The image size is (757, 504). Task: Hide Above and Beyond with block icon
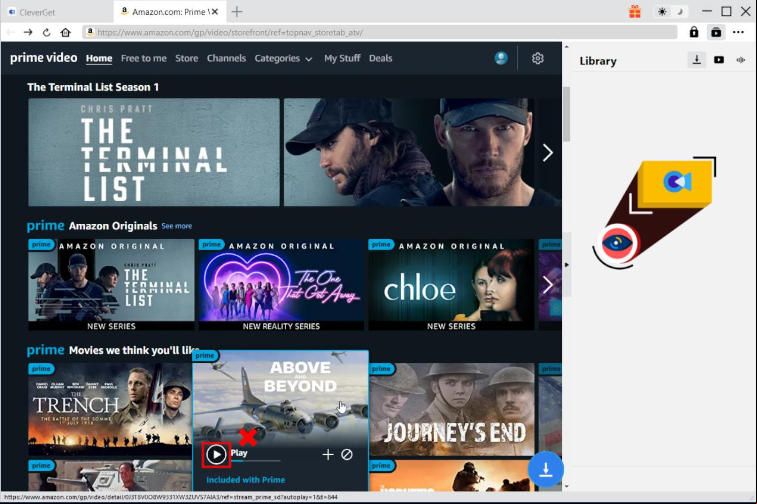pos(347,454)
